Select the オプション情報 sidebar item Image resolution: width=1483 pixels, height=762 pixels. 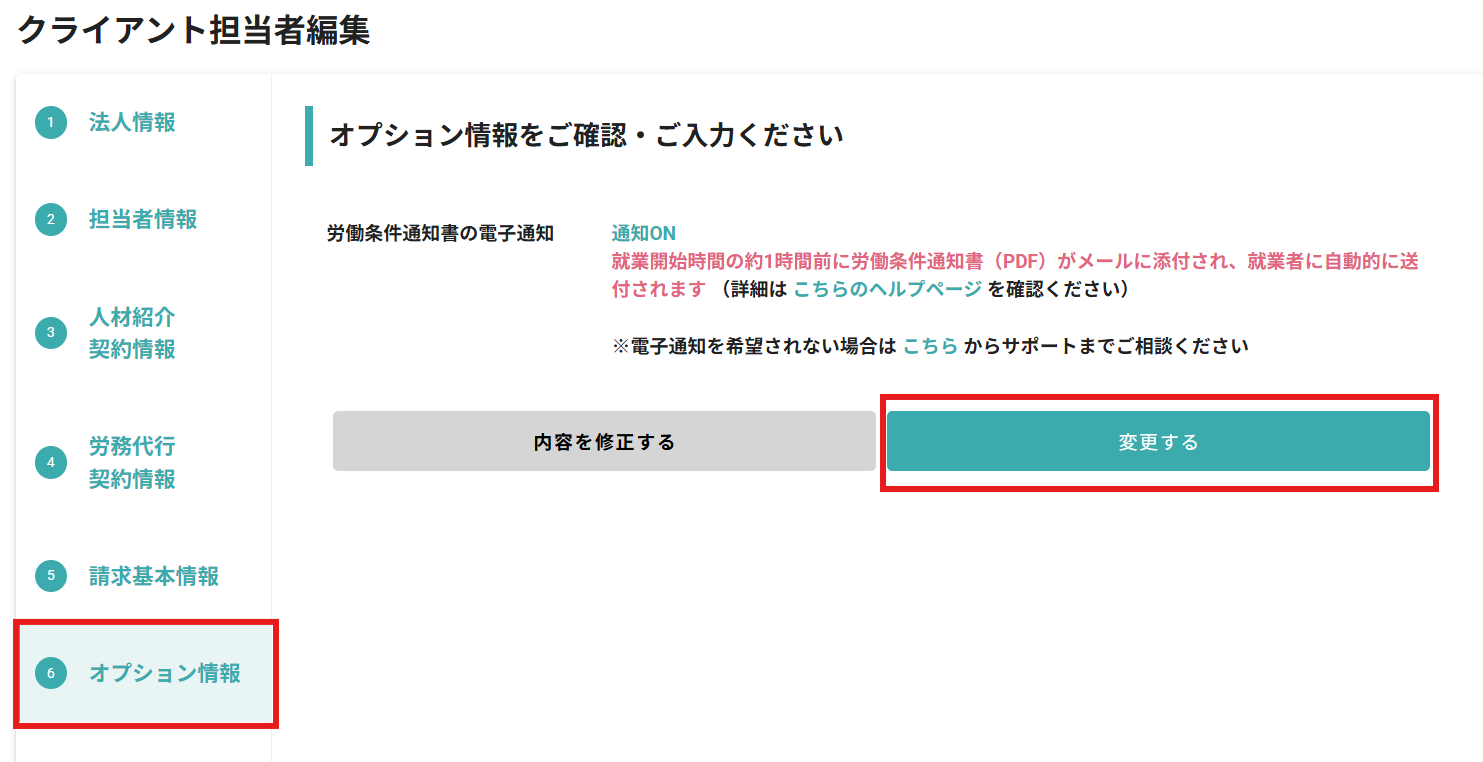[x=165, y=673]
